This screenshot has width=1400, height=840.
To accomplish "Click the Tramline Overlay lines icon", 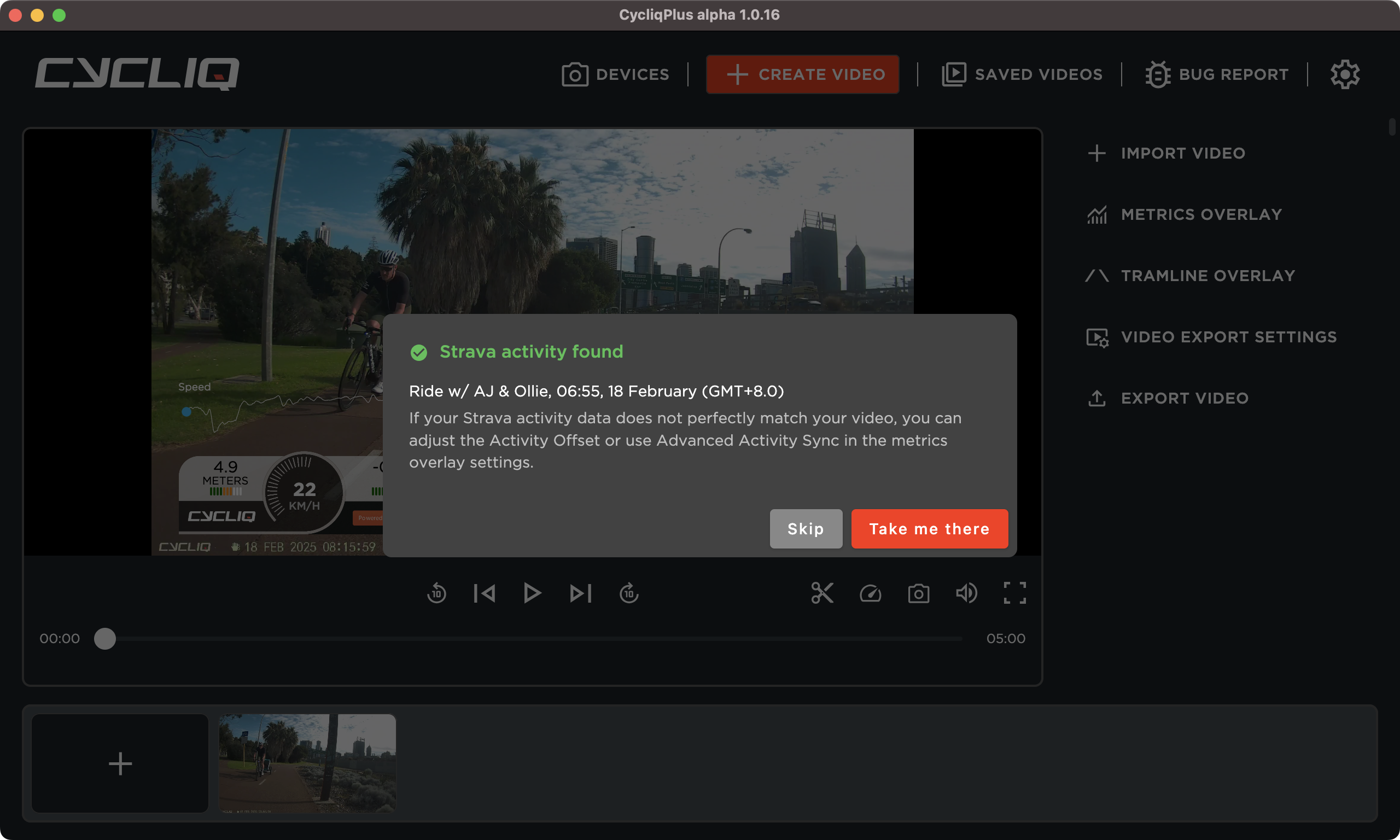I will point(1096,276).
